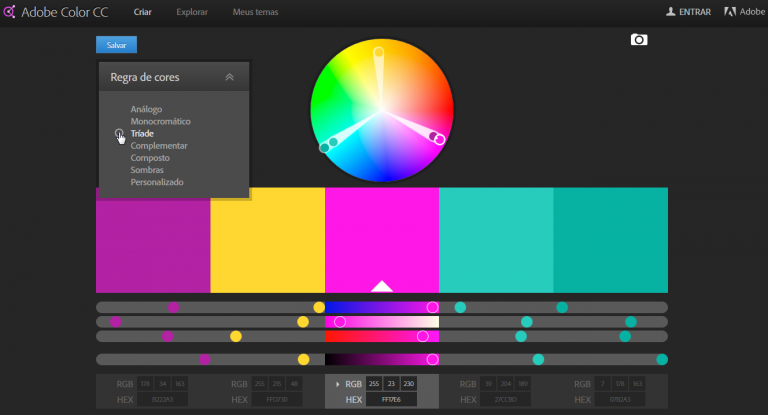This screenshot has height=415, width=768.
Task: Click the white base-color triangle on magenta swatch
Action: pyautogui.click(x=382, y=286)
